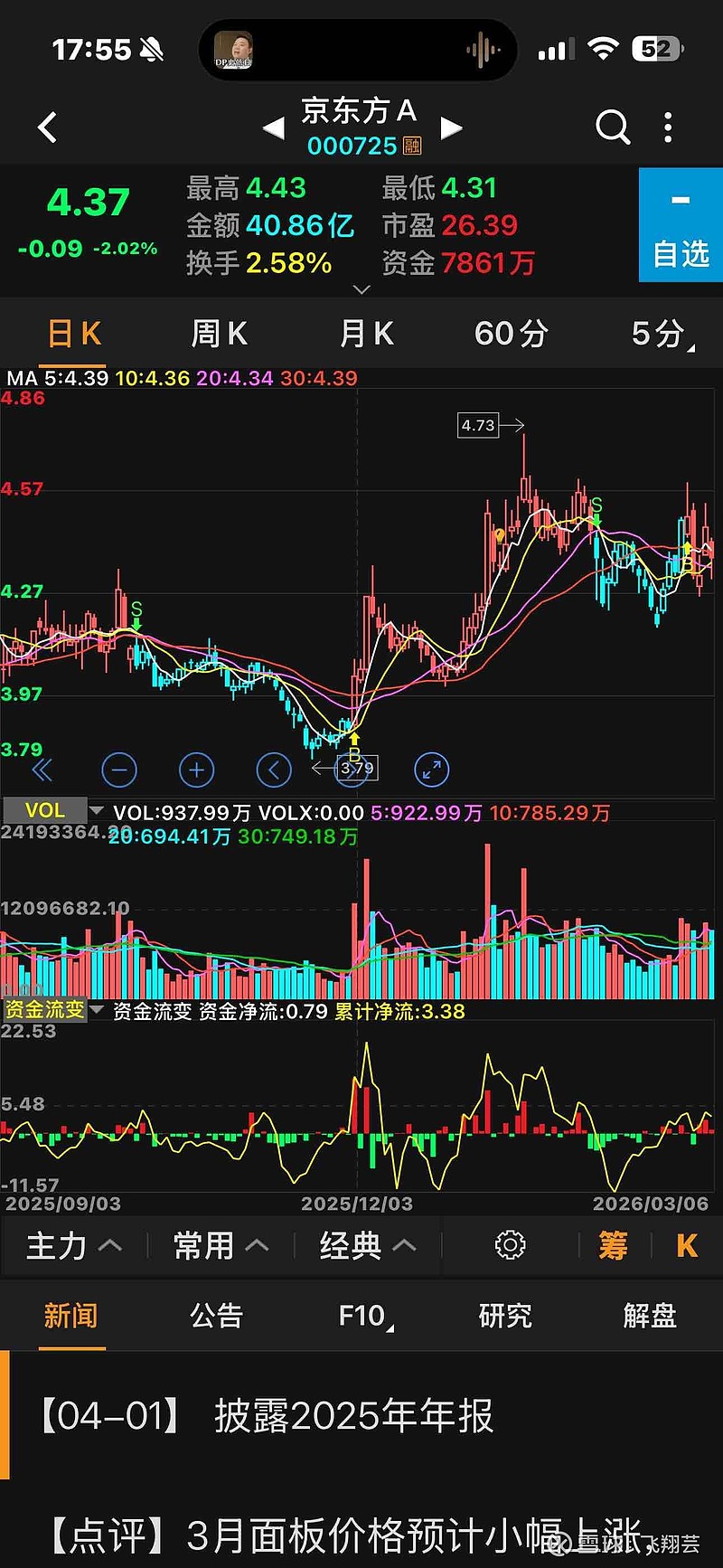Tap the 3.79 low price label

(357, 769)
